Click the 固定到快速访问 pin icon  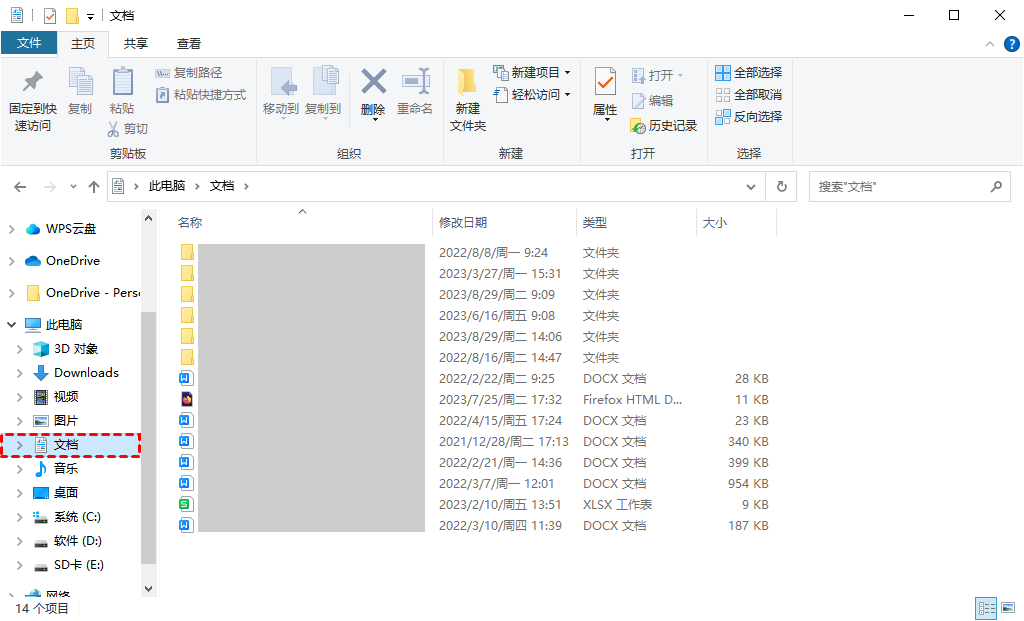(x=33, y=82)
